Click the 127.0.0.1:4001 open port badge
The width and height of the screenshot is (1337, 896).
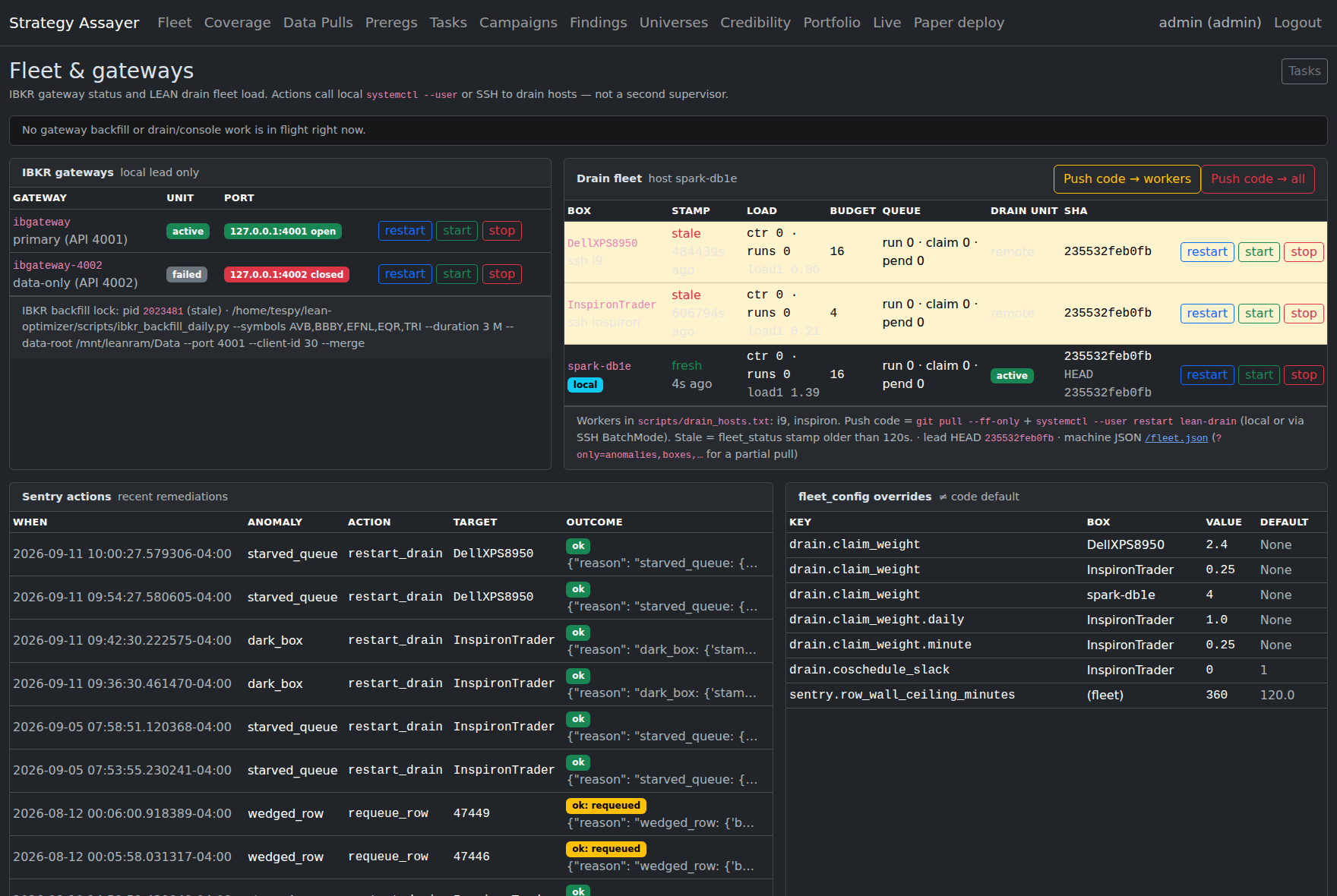click(283, 232)
